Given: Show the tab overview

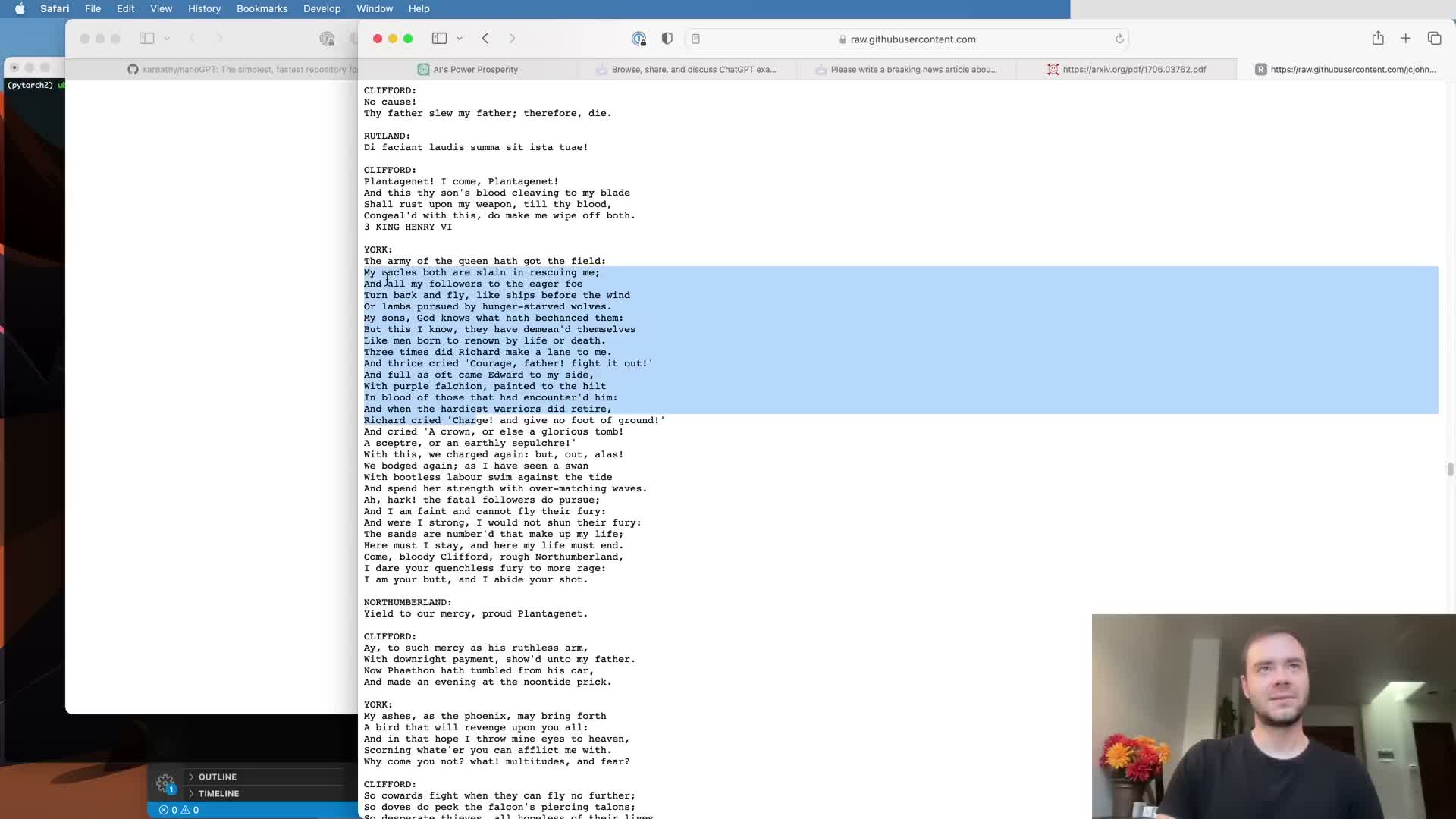Looking at the screenshot, I should pos(1434,39).
